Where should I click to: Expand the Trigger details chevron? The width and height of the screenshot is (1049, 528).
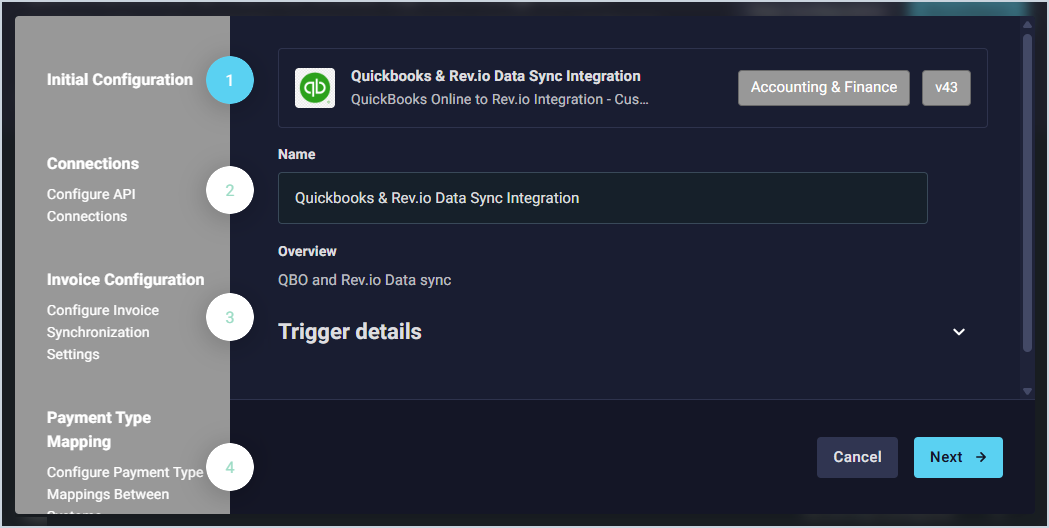pyautogui.click(x=959, y=332)
